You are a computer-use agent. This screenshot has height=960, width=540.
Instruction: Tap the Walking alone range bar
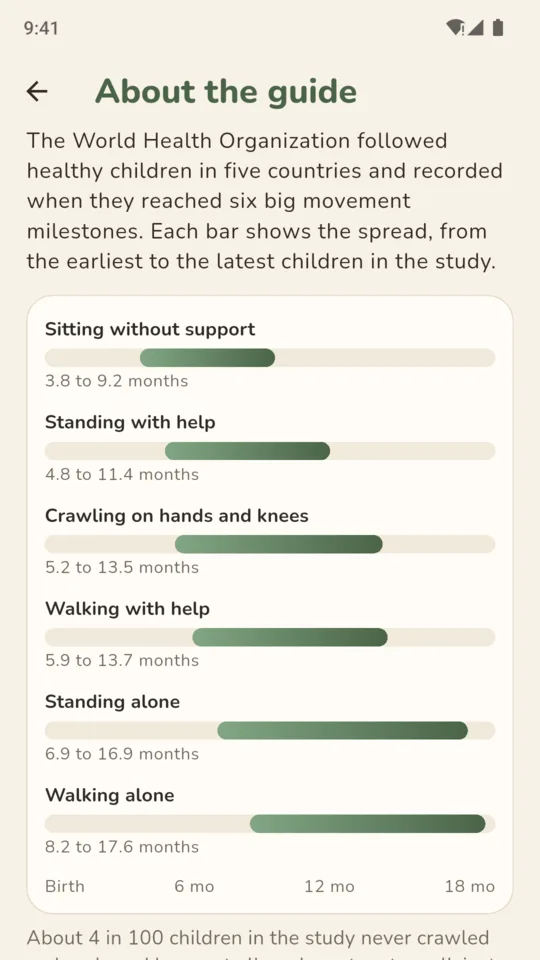click(x=270, y=823)
